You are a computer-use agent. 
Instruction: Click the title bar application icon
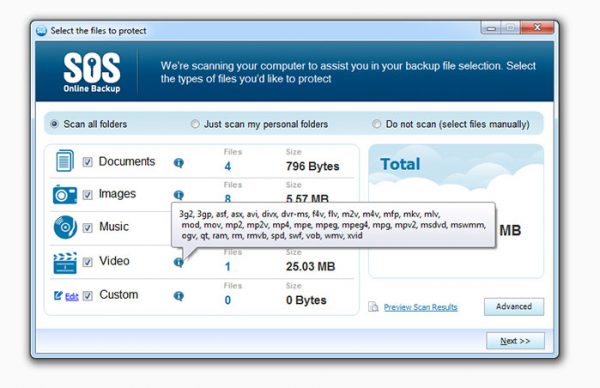pyautogui.click(x=41, y=31)
